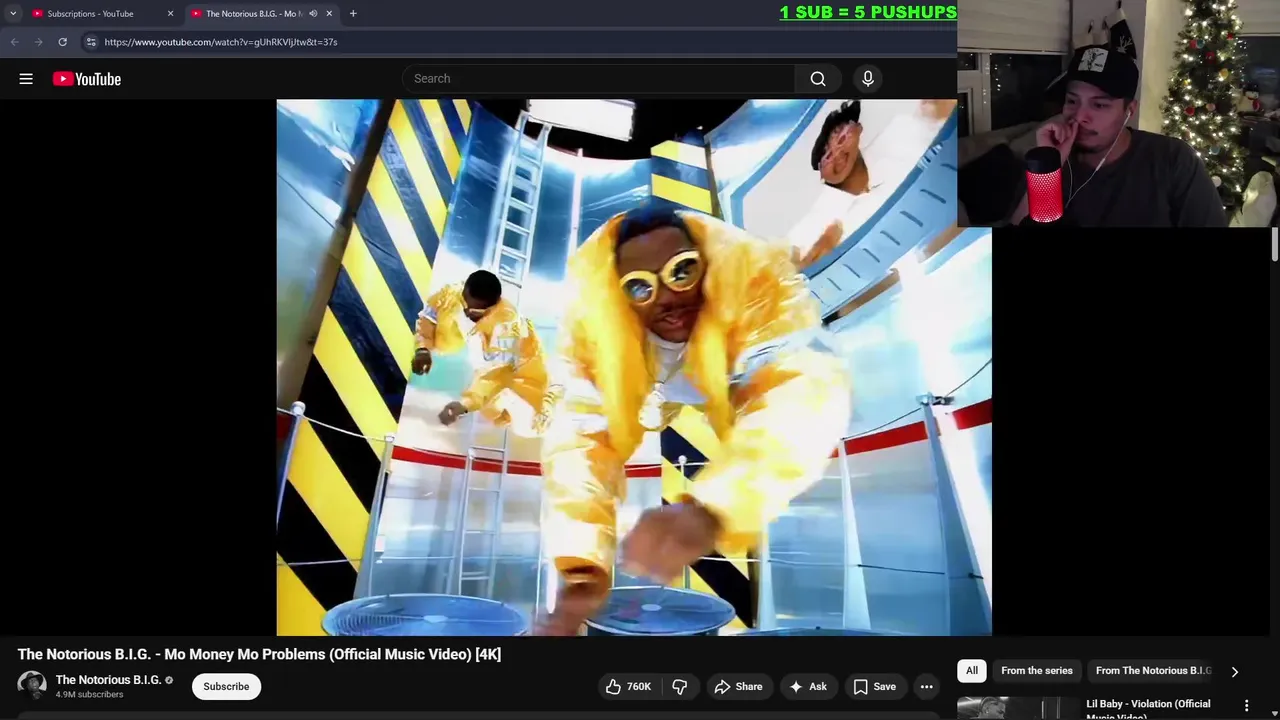This screenshot has height=720, width=1280.
Task: Close the Subscriptions browser tab
Action: [170, 14]
